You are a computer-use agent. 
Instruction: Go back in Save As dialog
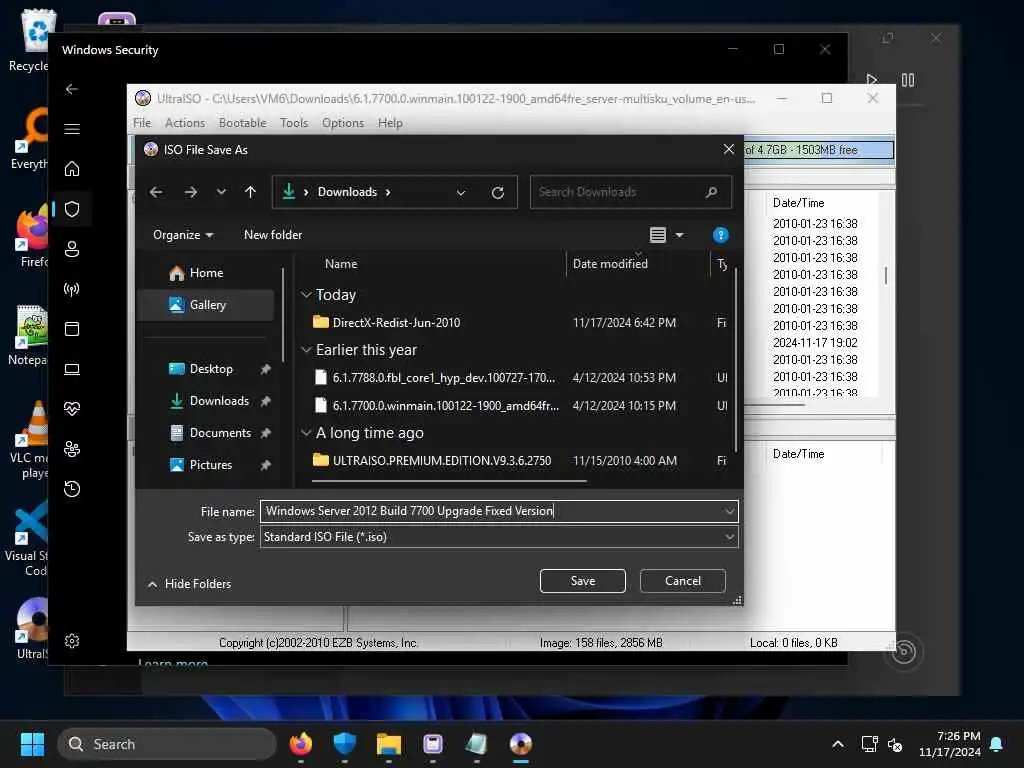tap(156, 192)
